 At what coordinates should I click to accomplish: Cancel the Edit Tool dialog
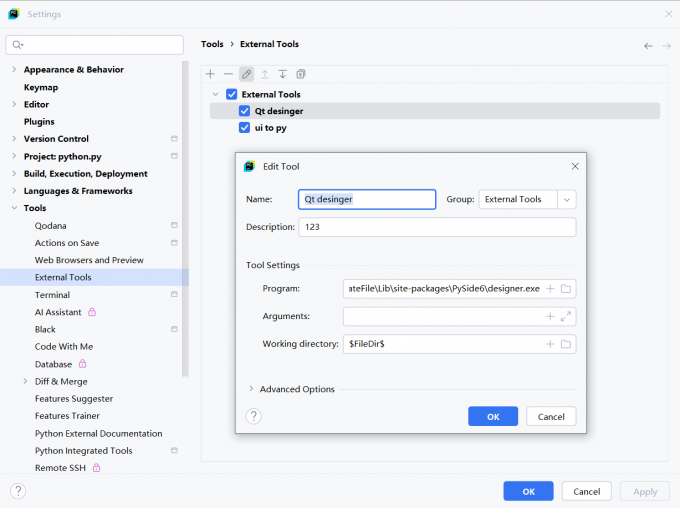[551, 416]
